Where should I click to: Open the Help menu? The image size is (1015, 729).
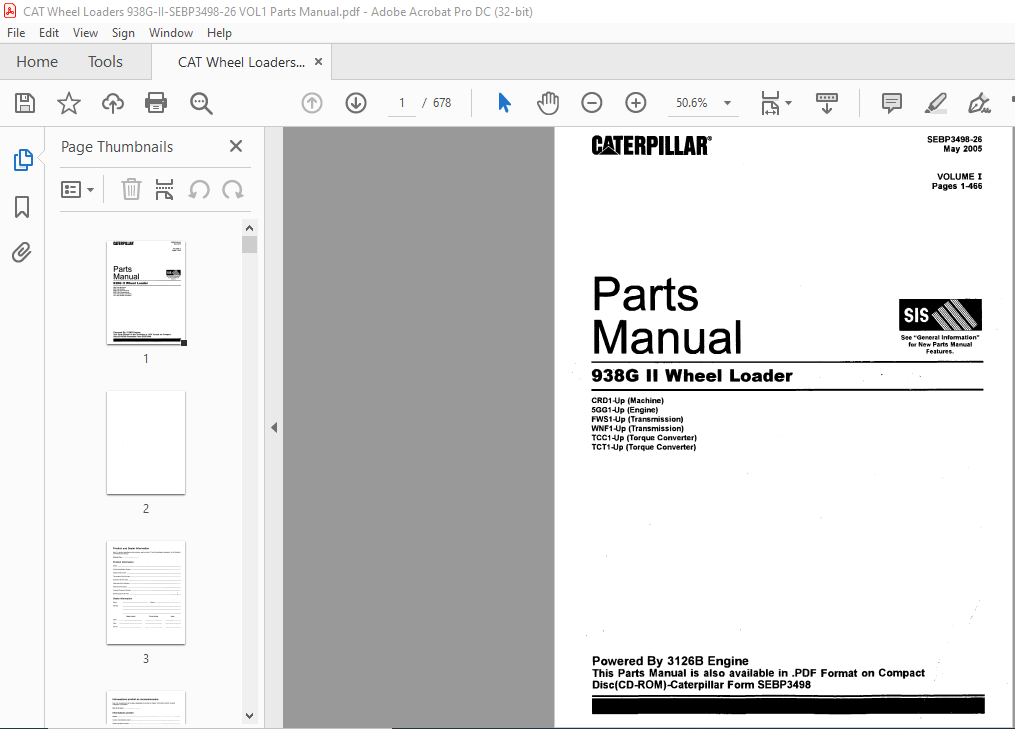click(x=219, y=33)
